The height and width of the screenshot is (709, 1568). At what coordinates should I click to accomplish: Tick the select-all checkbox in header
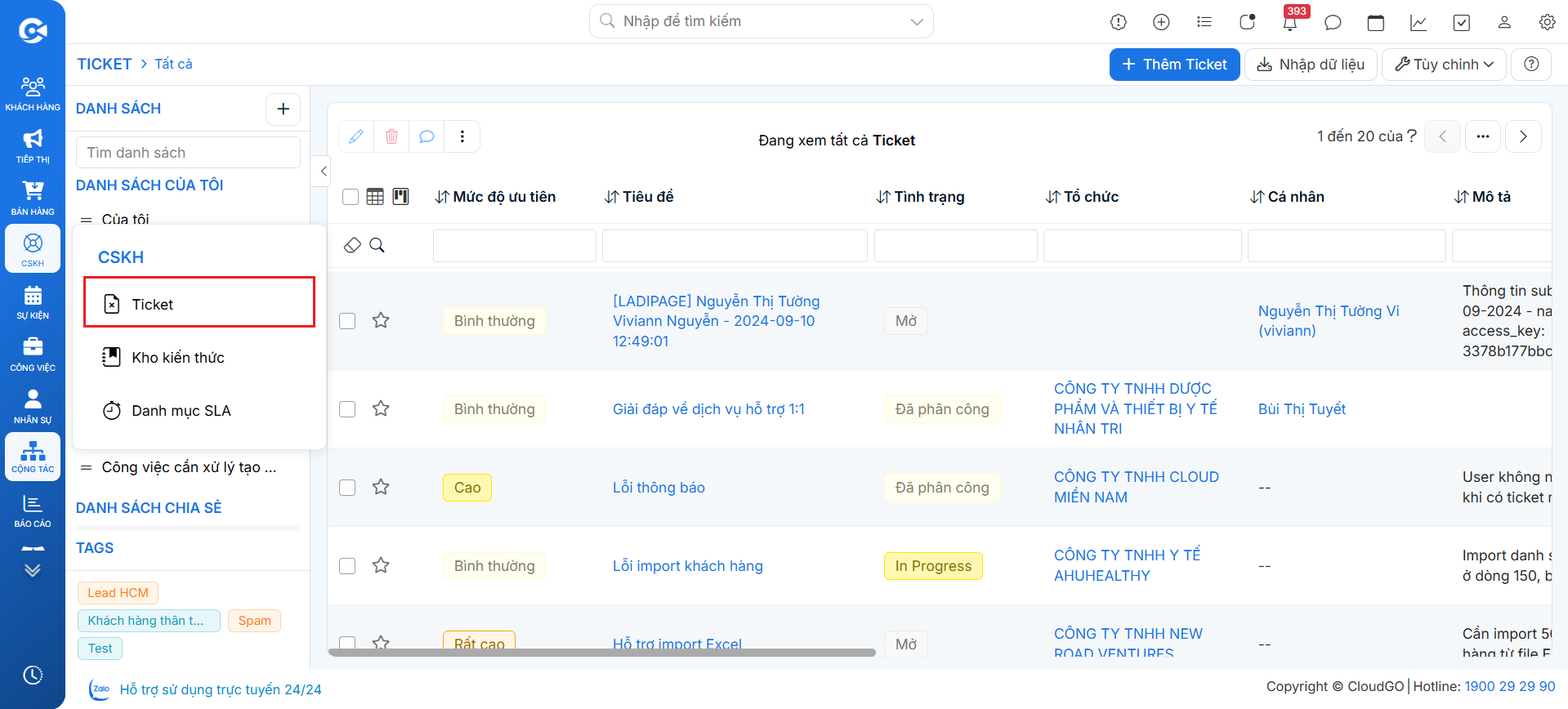[x=351, y=197]
